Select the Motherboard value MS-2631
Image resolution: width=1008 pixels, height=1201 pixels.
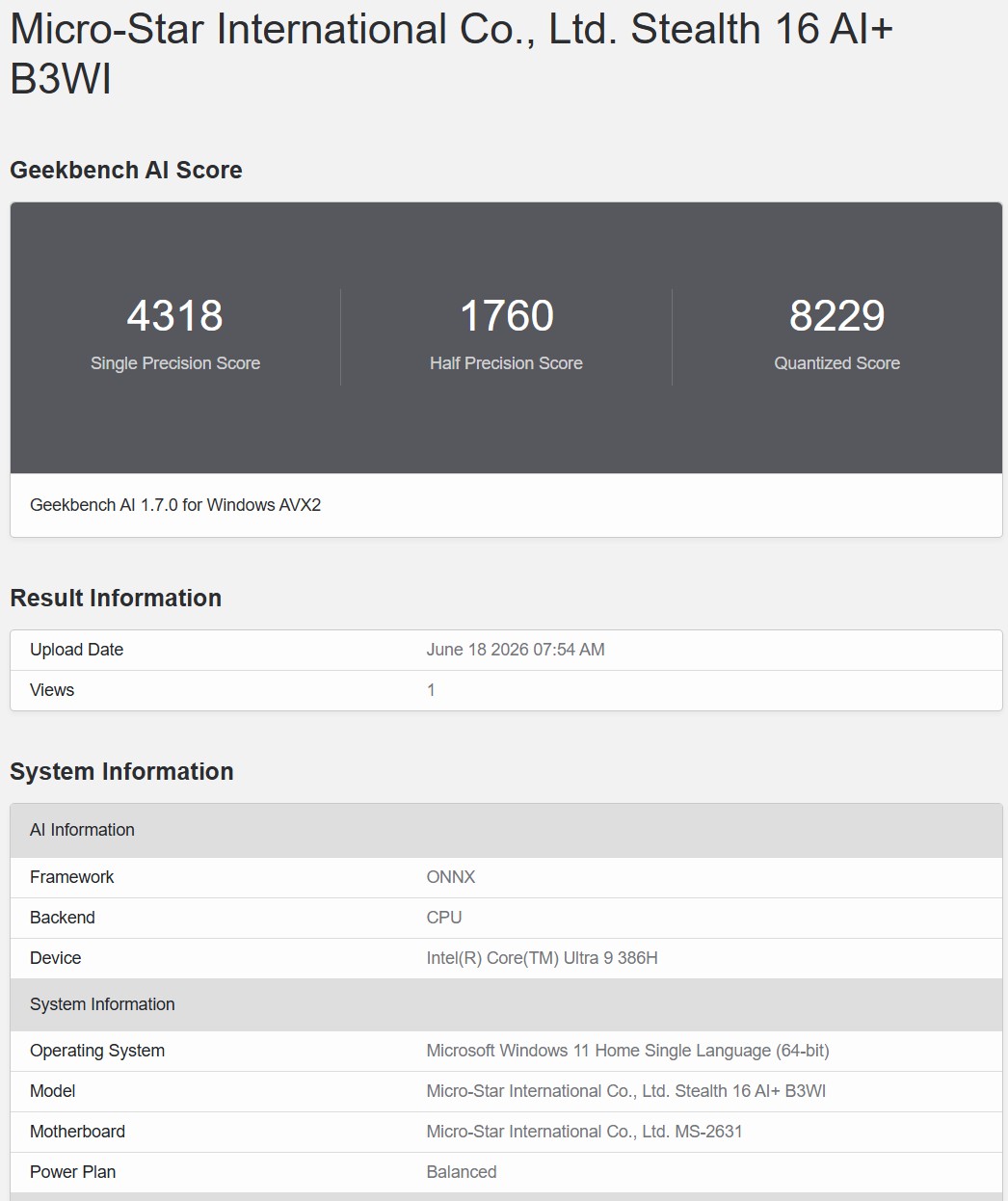(585, 1132)
